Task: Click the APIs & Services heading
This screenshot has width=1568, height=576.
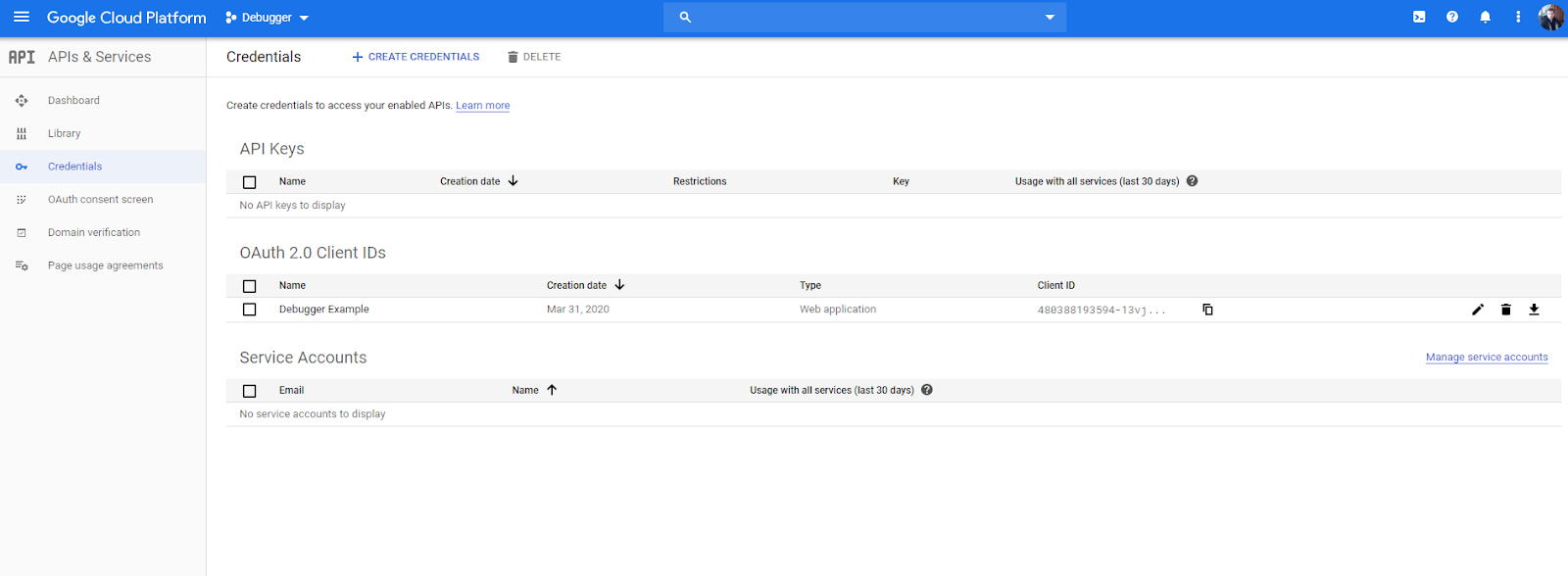Action: (99, 57)
